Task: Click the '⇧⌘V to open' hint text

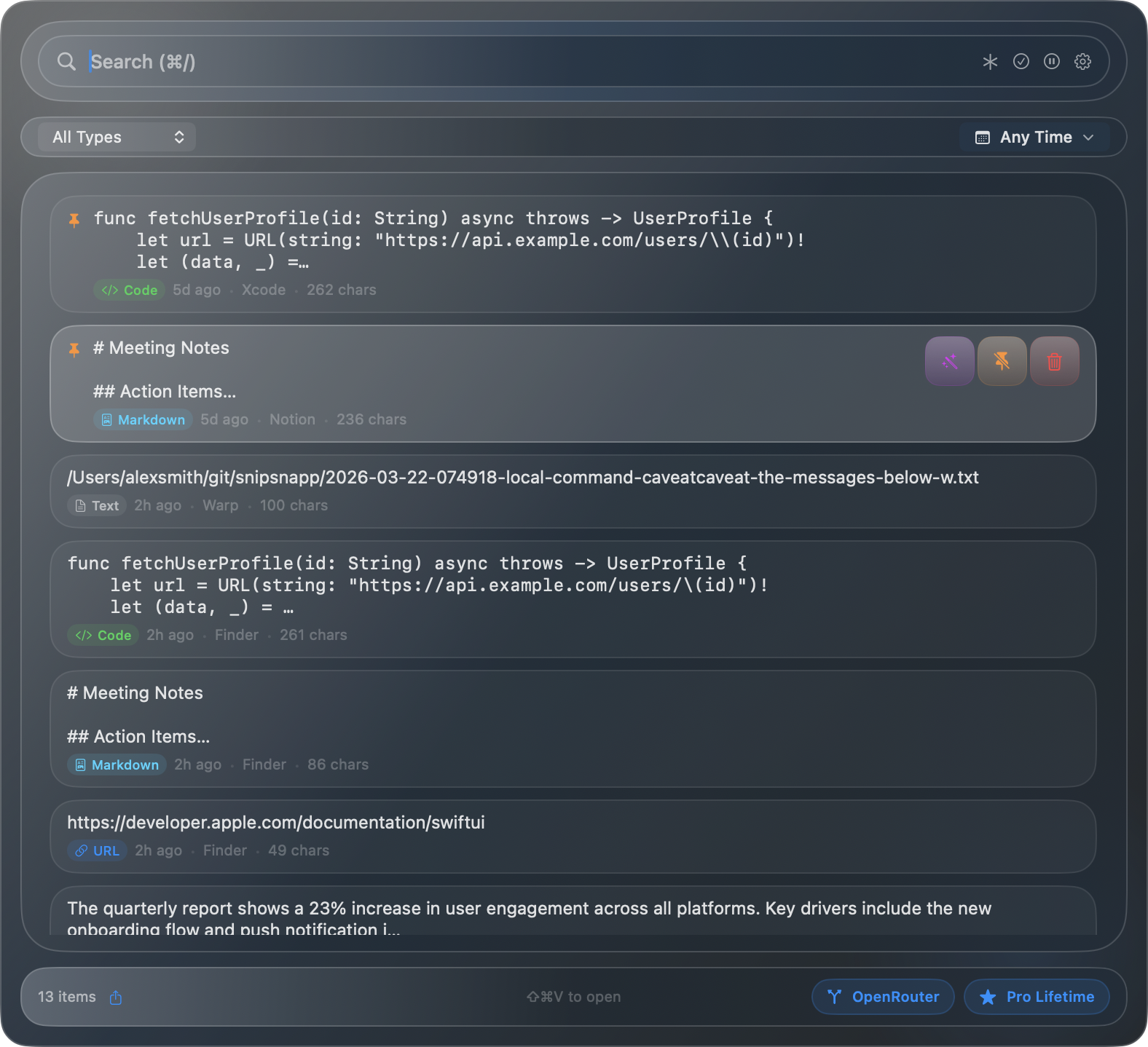Action: point(573,997)
